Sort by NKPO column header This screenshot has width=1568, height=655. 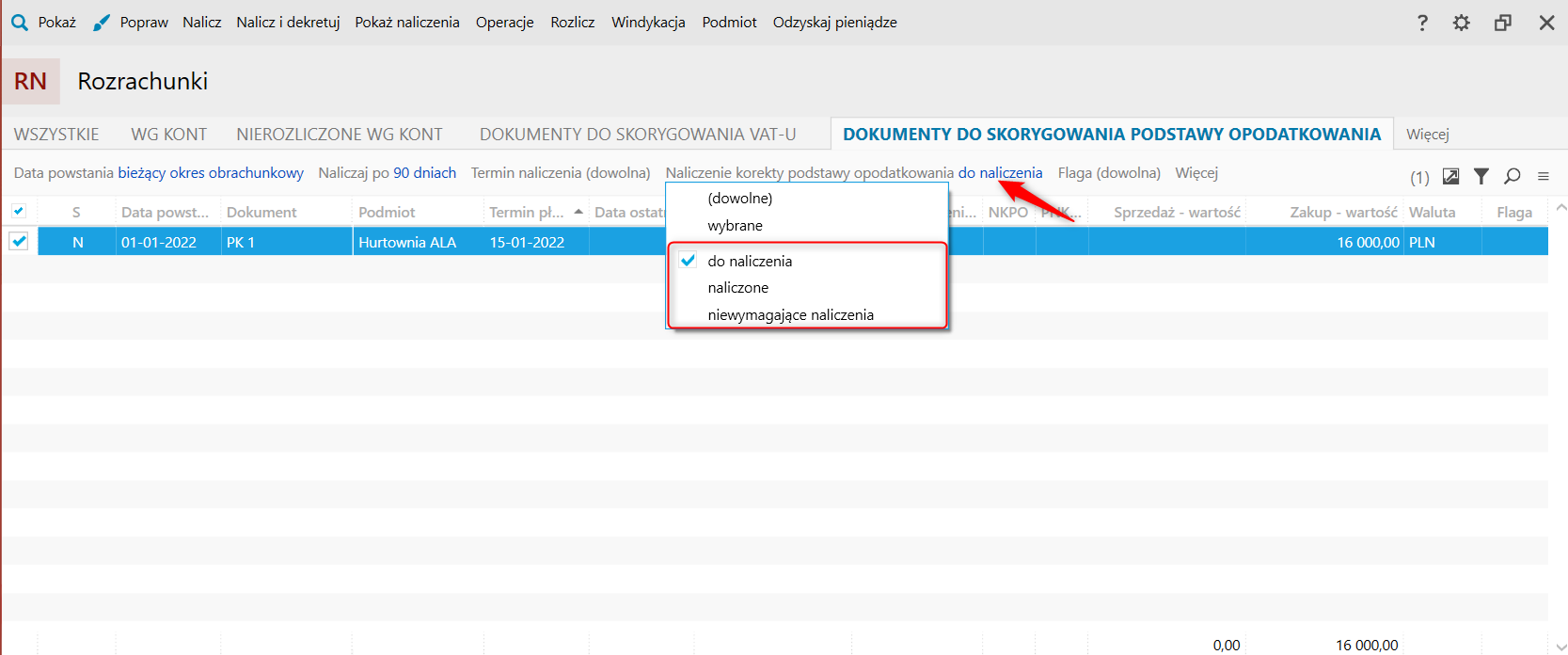[x=1008, y=212]
